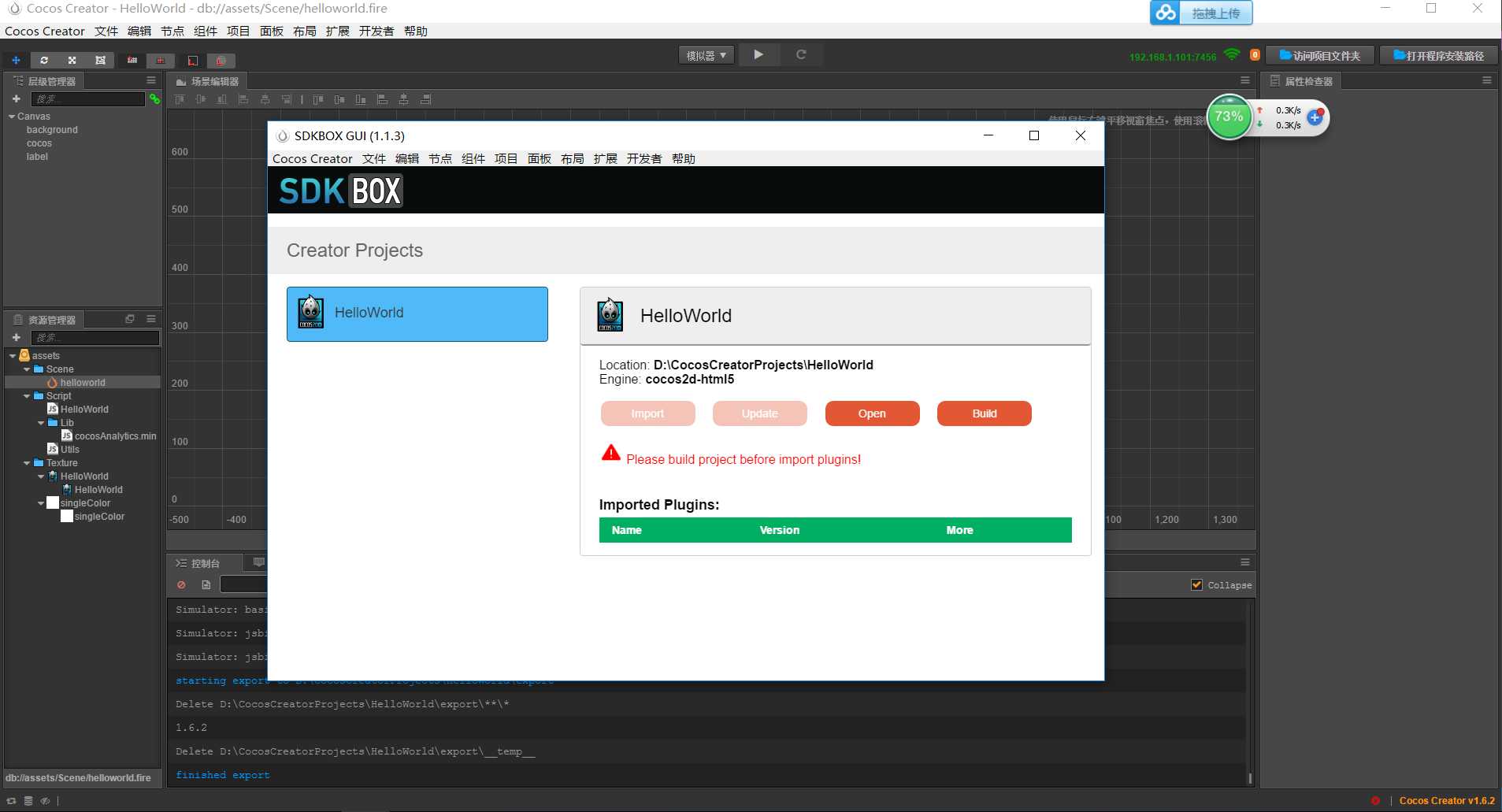Viewport: 1502px width, 812px height.
Task: Open the assets panel options menu
Action: [x=151, y=319]
